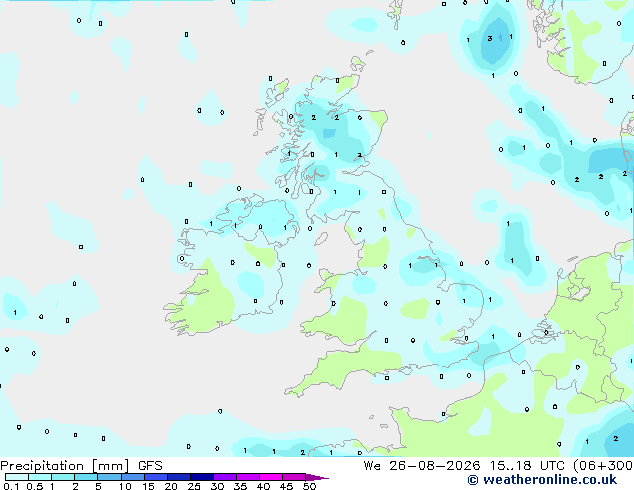Click the "30" legend scale label
The height and width of the screenshot is (490, 634).
pos(217,486)
